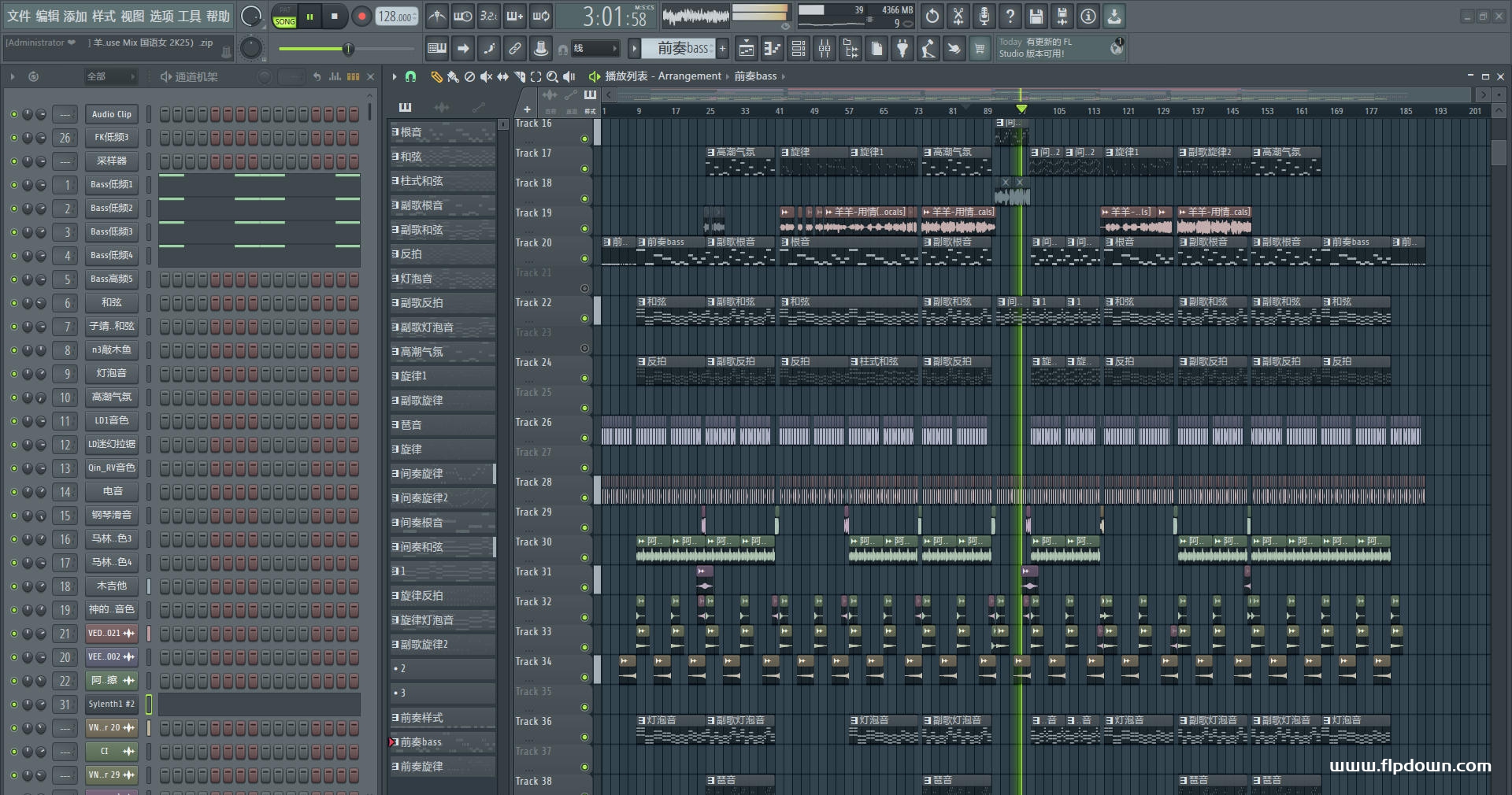Open the 帮助 menu

(x=218, y=16)
